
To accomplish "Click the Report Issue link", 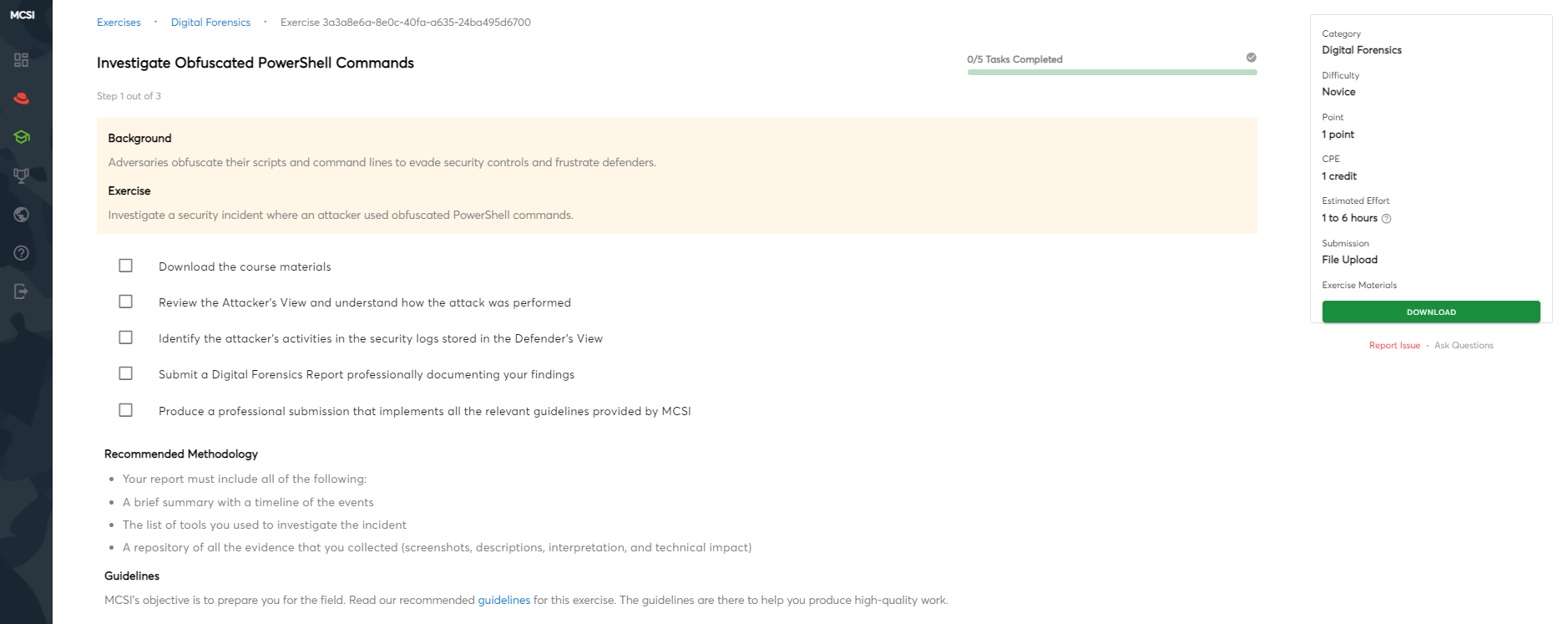I will (1394, 346).
